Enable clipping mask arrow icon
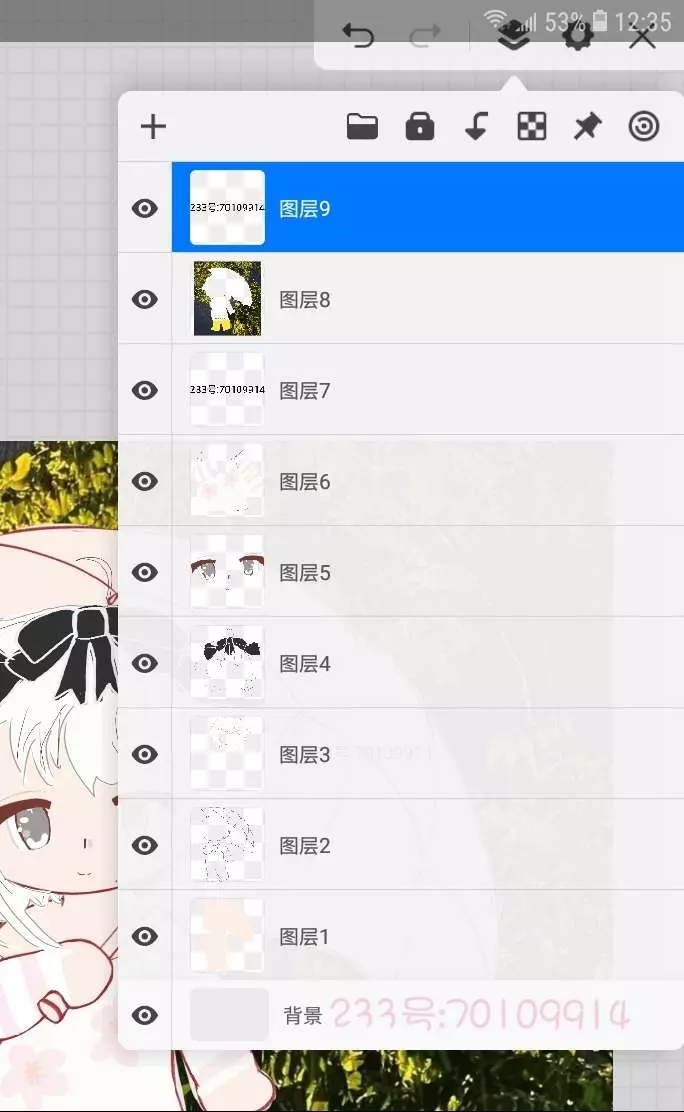Image resolution: width=684 pixels, height=1112 pixels. tap(476, 127)
